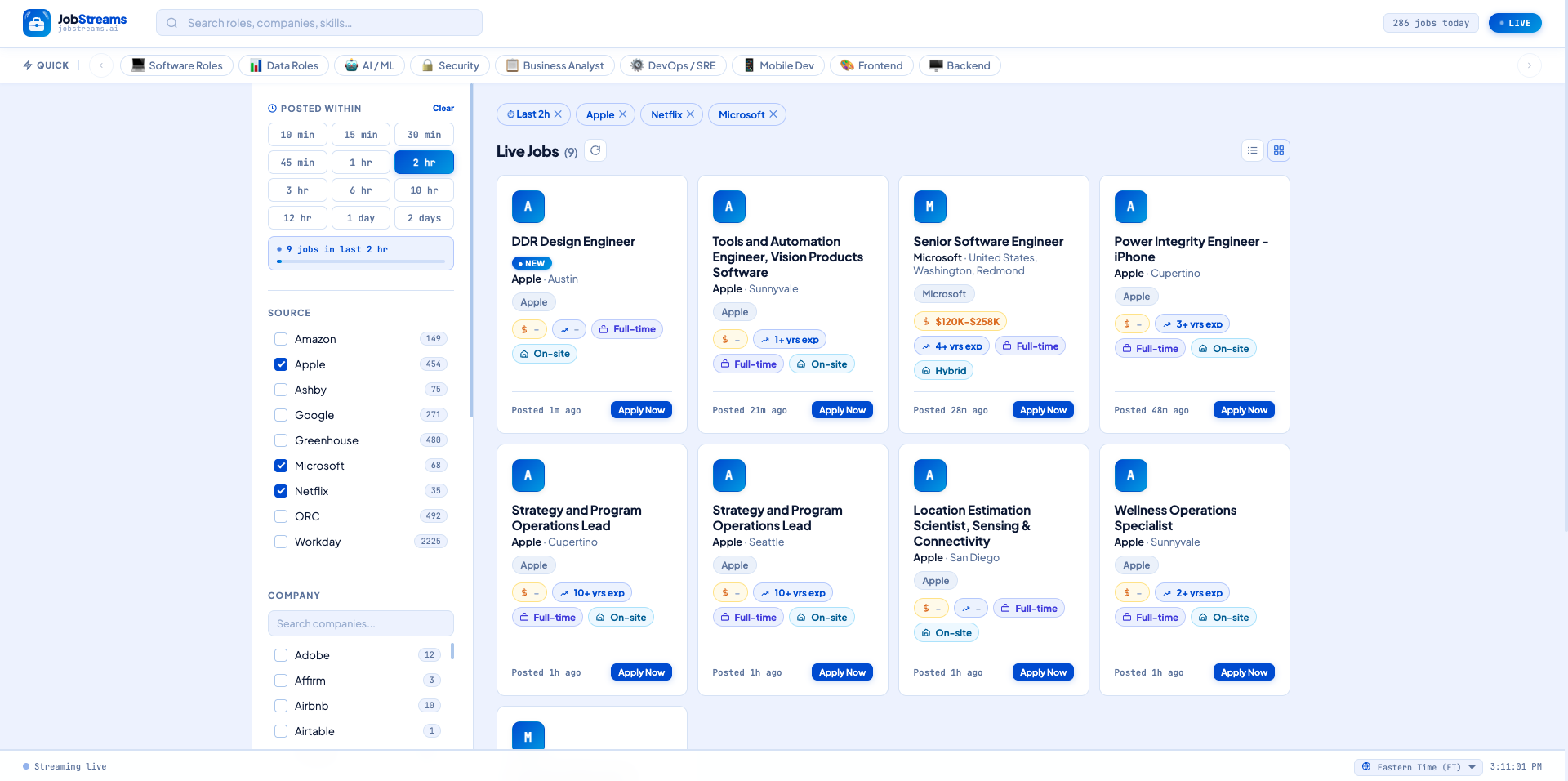This screenshot has width=1568, height=781.
Task: Click the jobs in last 2 hr progress bar
Action: coord(361,261)
